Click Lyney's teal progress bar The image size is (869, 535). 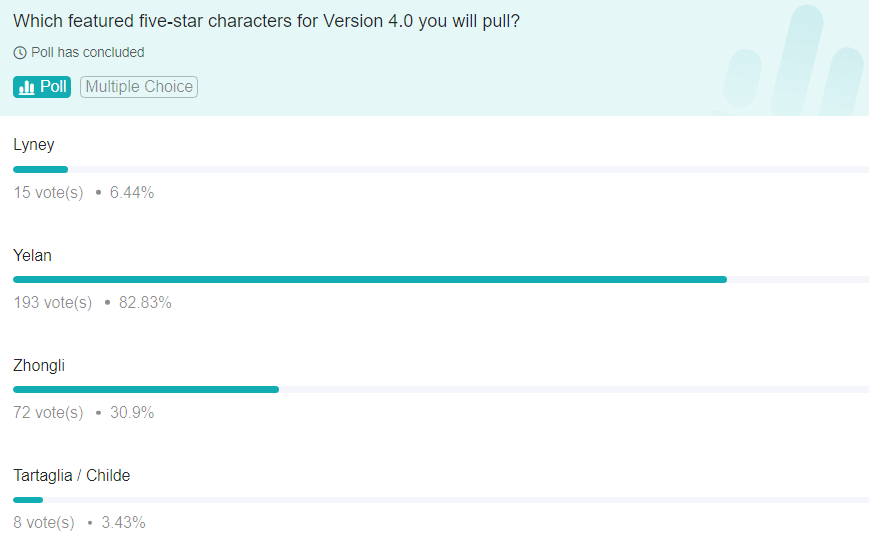(x=40, y=169)
